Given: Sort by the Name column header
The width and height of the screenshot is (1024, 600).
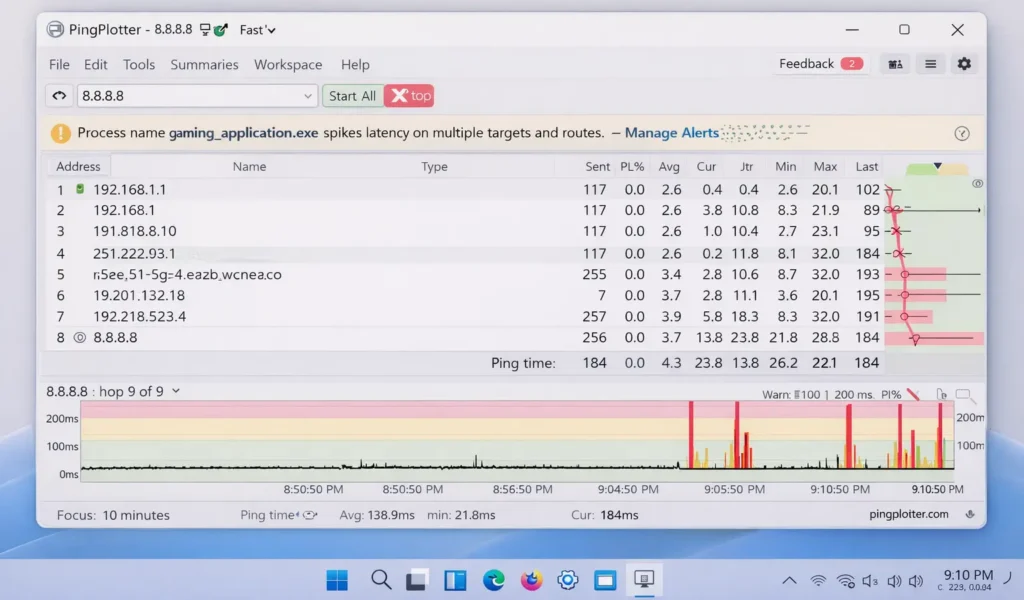Looking at the screenshot, I should point(249,166).
